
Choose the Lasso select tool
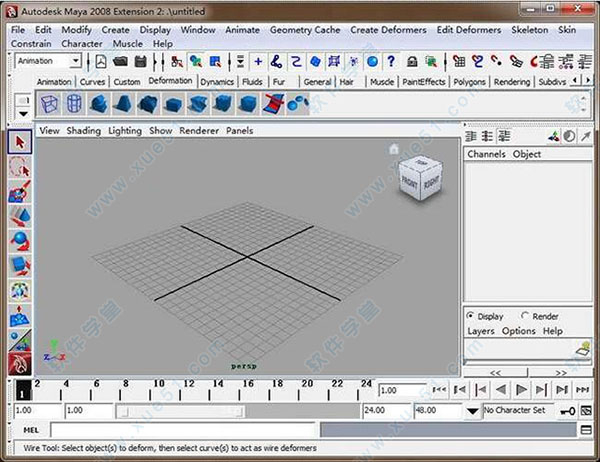(20, 167)
